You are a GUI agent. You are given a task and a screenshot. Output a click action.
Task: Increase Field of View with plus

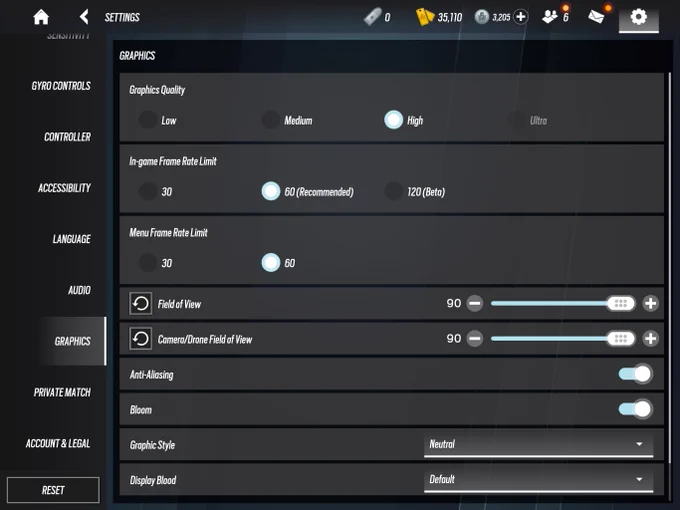coord(651,304)
